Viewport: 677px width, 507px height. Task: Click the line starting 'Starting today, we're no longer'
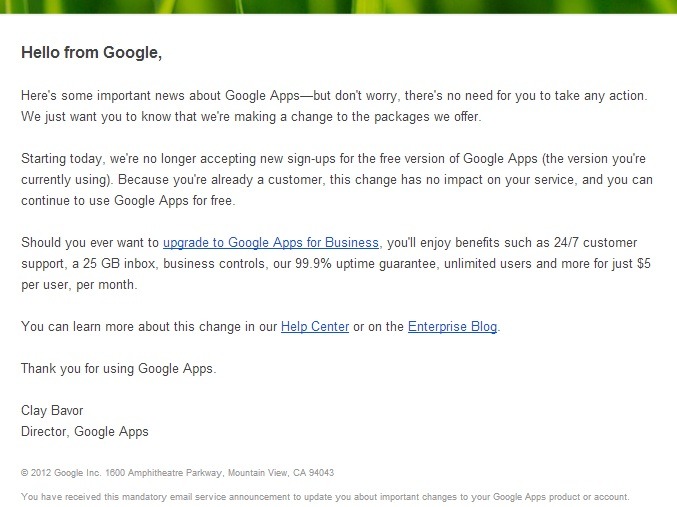coord(333,159)
